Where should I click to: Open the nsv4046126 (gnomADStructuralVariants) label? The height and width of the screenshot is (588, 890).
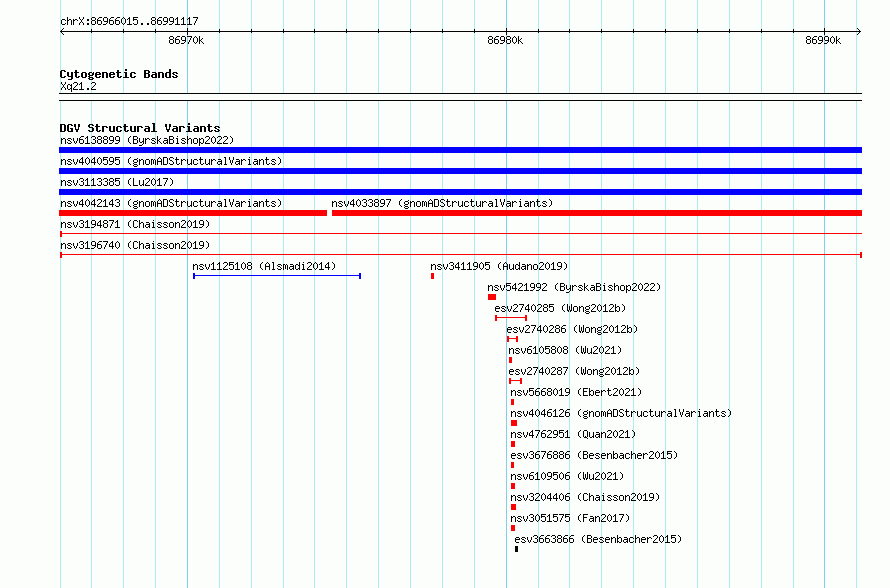[621, 413]
